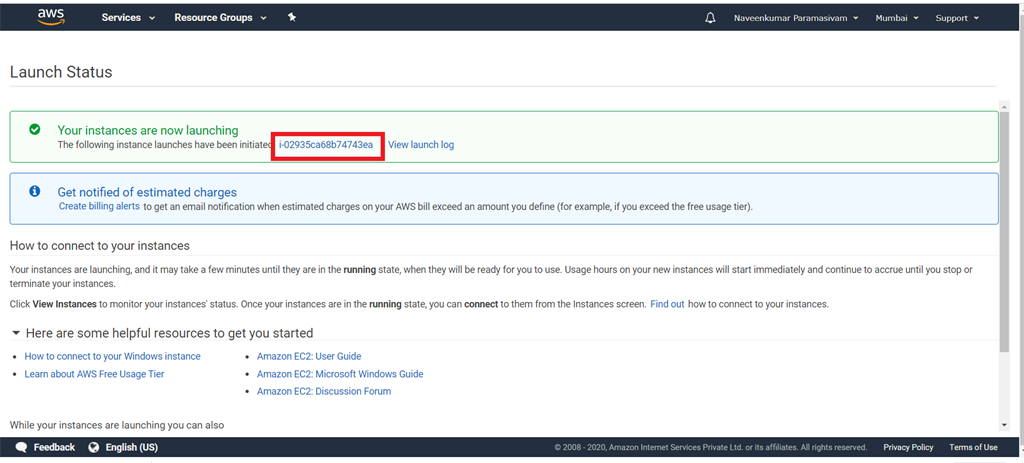Screen dimensions: 1024x463
Task: Open instance i-02935ca68b74743ea link
Action: click(x=326, y=145)
